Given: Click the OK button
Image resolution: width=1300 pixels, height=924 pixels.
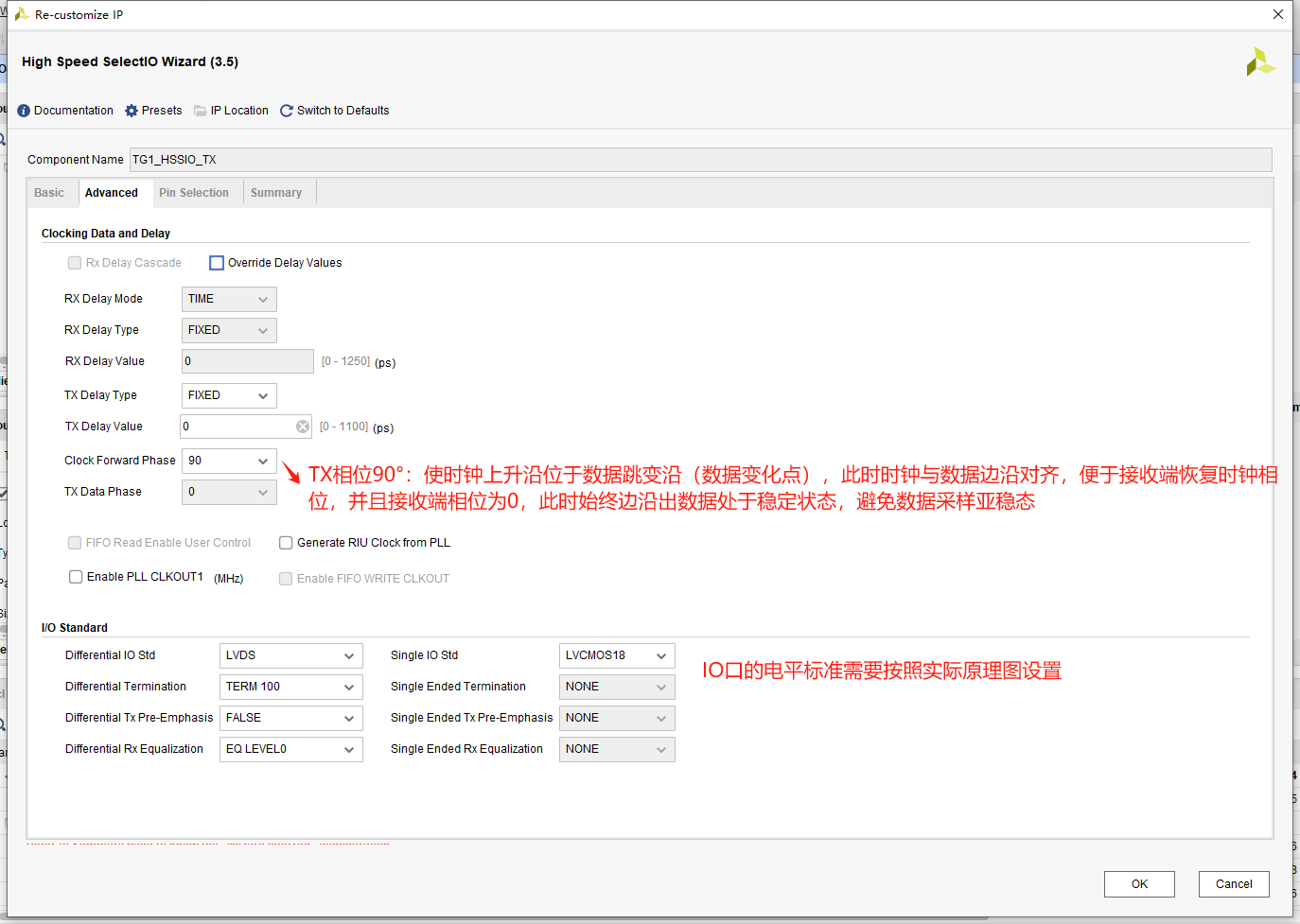Looking at the screenshot, I should click(1139, 884).
